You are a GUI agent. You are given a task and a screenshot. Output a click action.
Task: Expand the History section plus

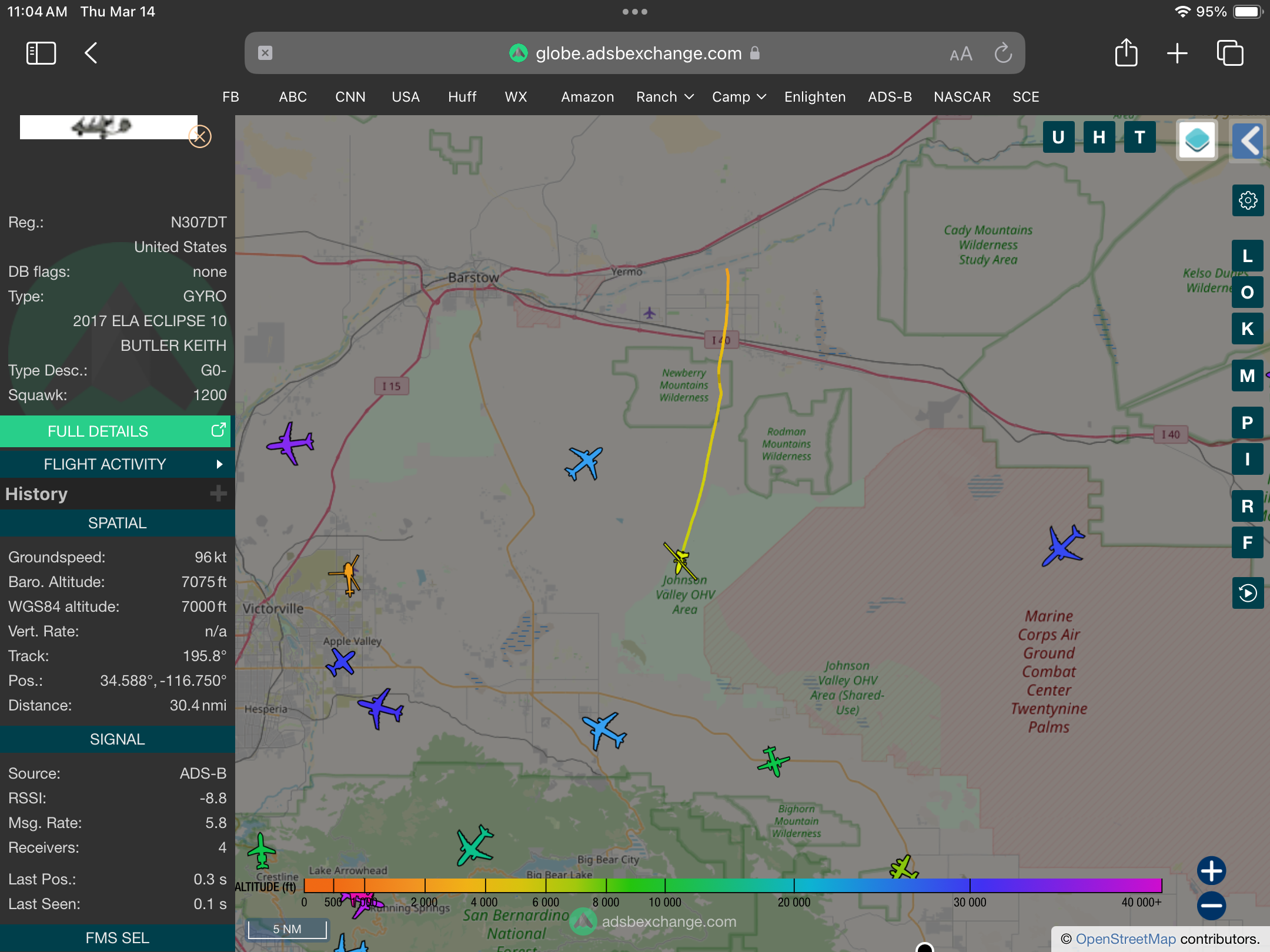218,494
